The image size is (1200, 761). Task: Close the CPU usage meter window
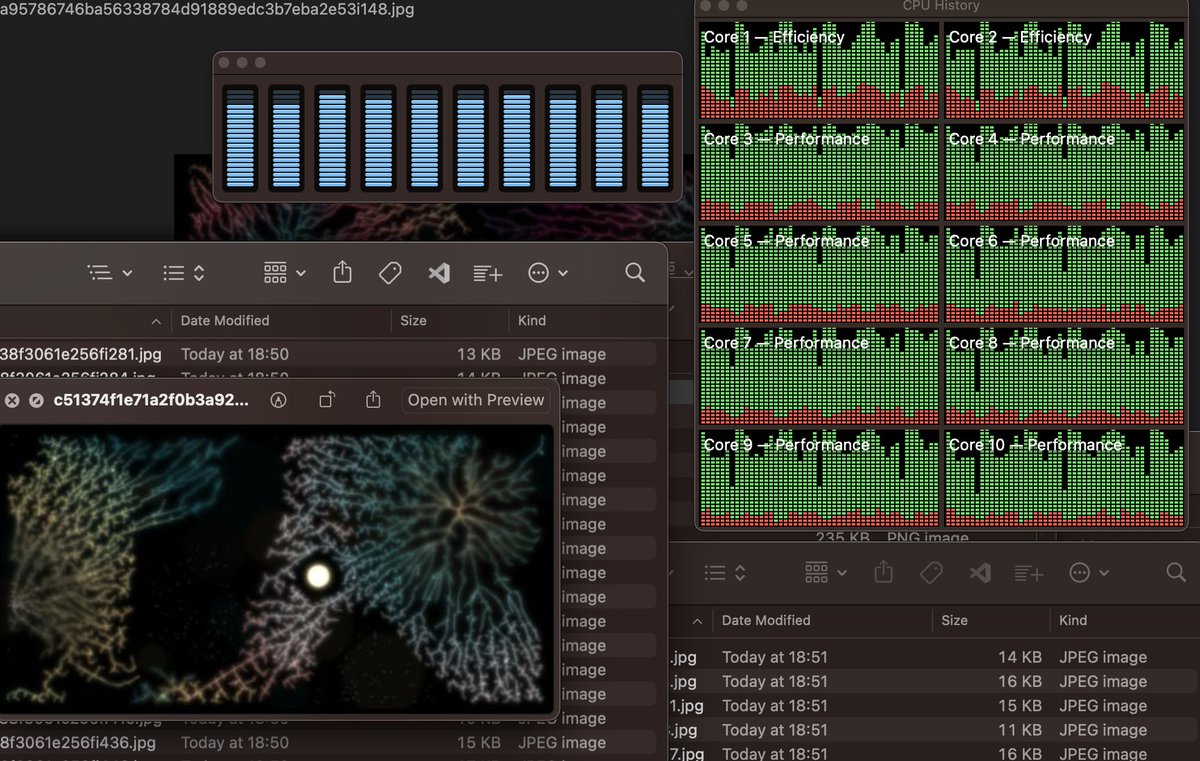tap(224, 62)
